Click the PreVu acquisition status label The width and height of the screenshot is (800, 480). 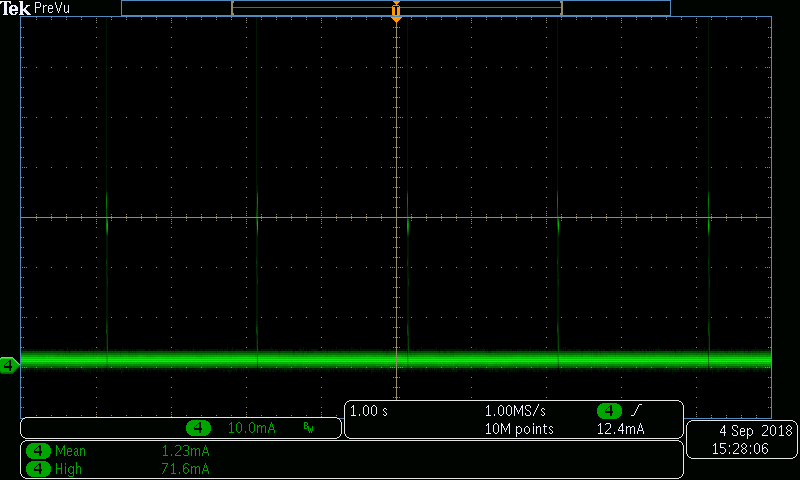(52, 8)
